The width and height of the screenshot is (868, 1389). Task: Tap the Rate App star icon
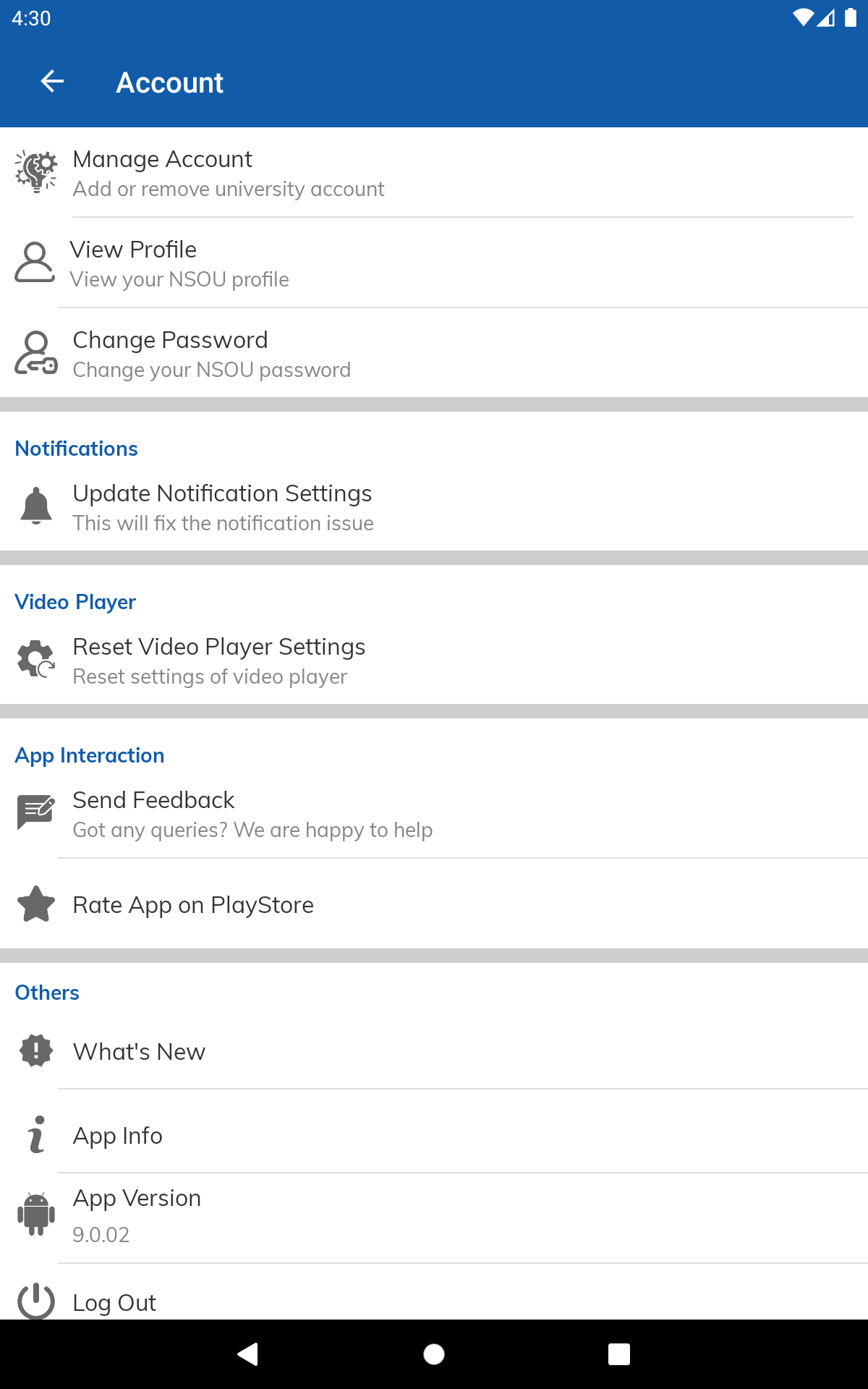pyautogui.click(x=36, y=904)
